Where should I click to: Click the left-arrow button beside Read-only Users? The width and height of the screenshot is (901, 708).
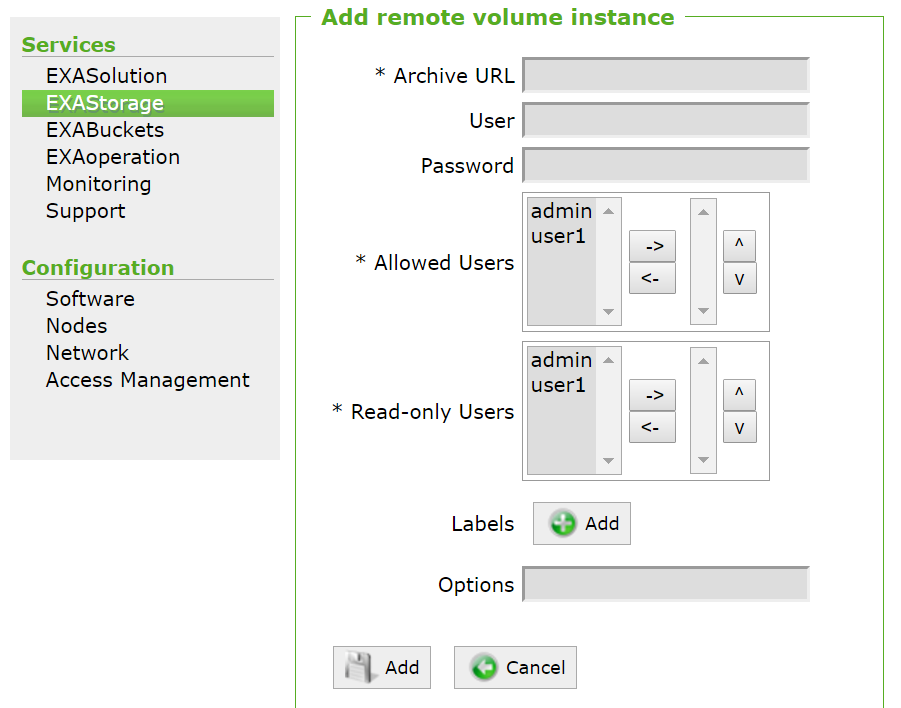pyautogui.click(x=652, y=427)
